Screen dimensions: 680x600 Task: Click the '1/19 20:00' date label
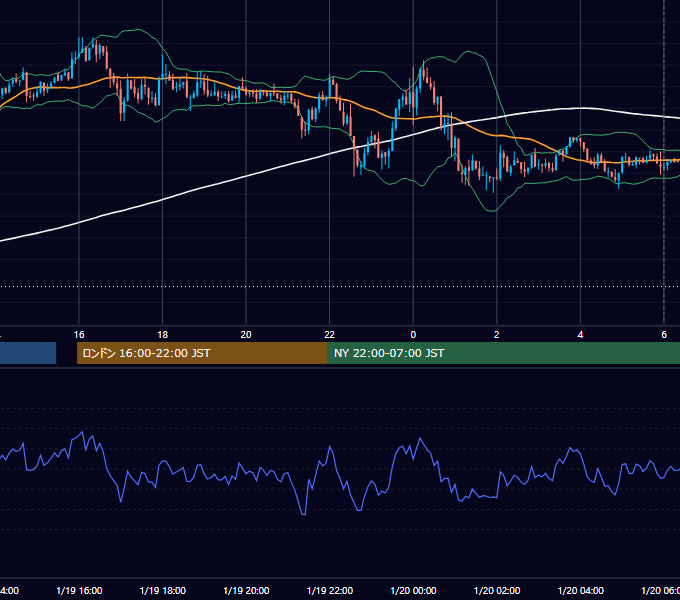coord(246,590)
